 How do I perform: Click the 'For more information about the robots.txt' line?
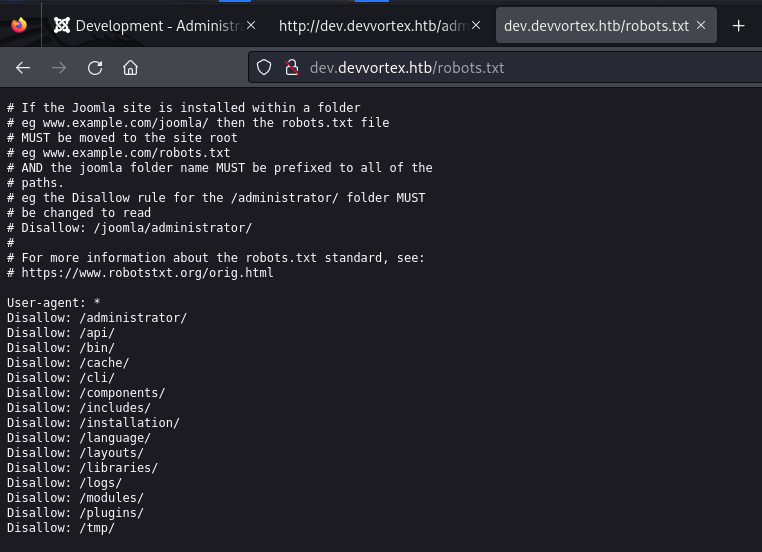pyautogui.click(x=216, y=258)
